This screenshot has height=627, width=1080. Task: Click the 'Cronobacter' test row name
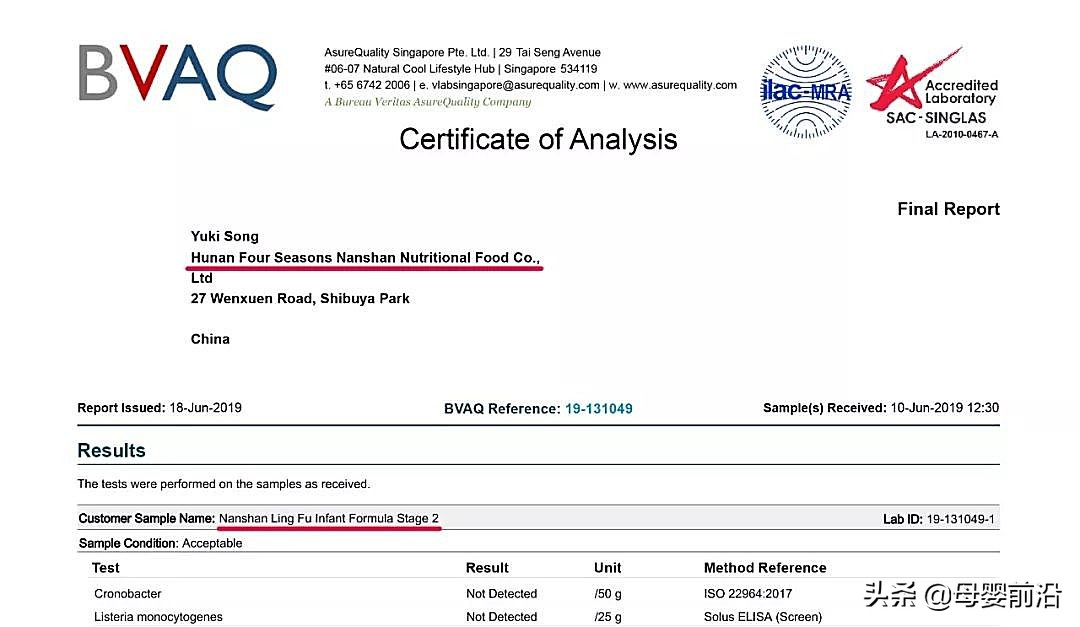tap(127, 593)
